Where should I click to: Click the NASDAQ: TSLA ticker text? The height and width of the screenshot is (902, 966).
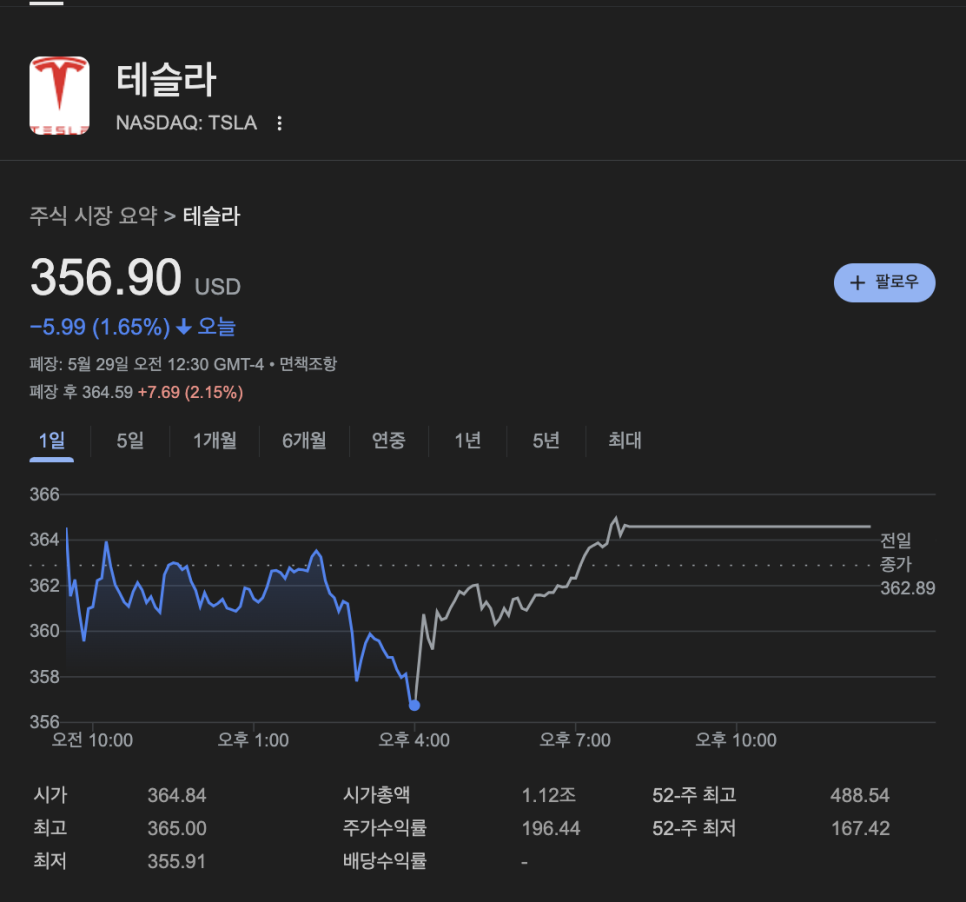tap(186, 123)
